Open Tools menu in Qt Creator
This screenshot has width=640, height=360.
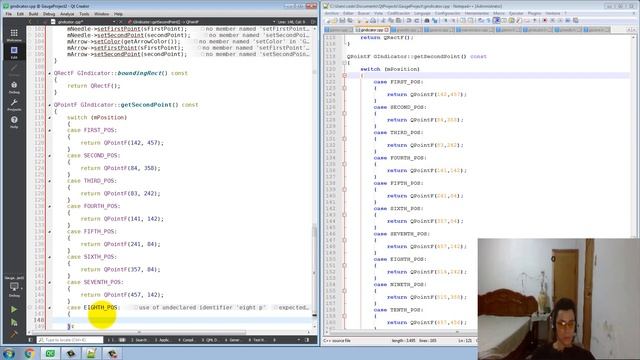point(84,14)
